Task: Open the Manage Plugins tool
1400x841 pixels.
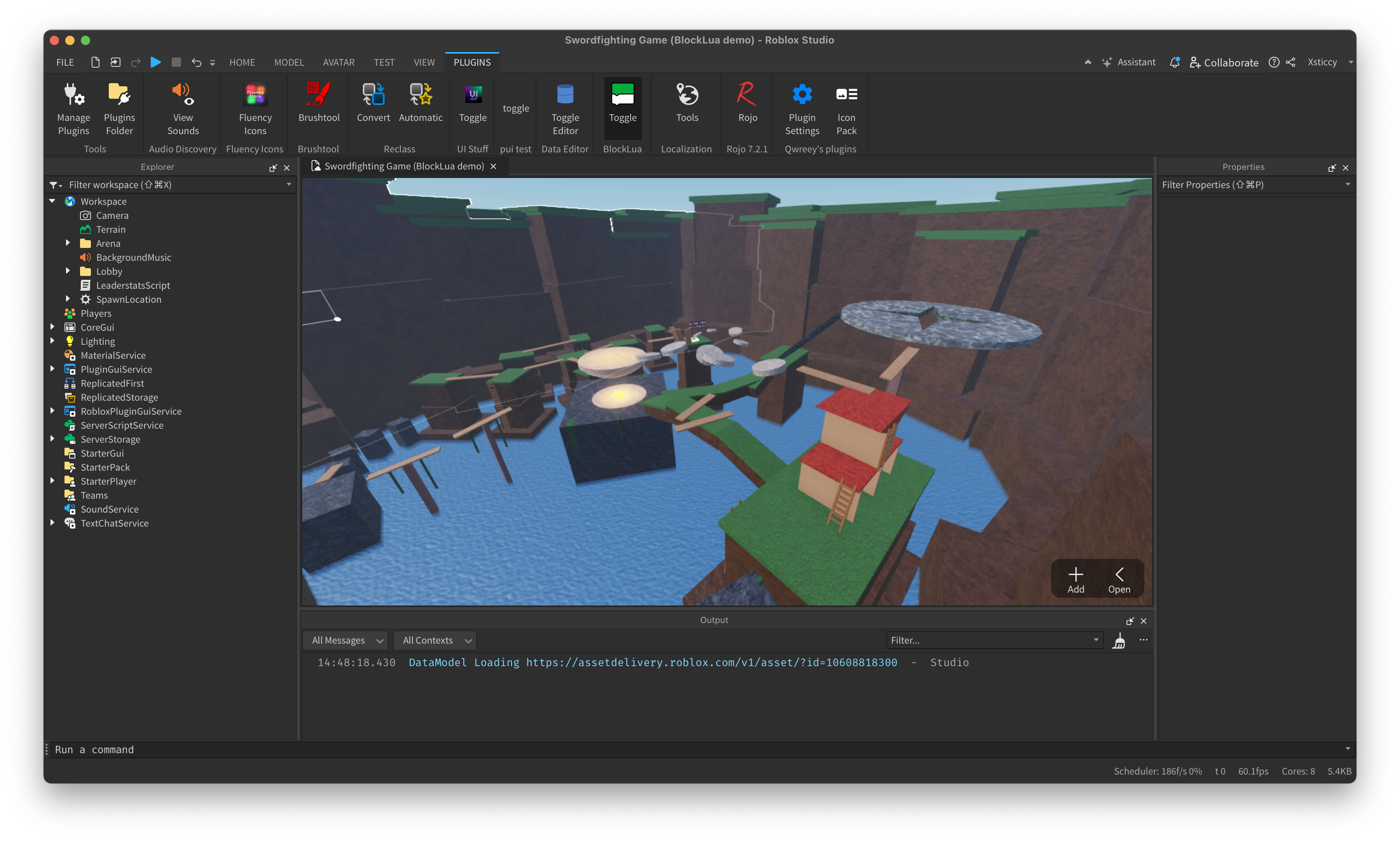Action: (x=73, y=108)
